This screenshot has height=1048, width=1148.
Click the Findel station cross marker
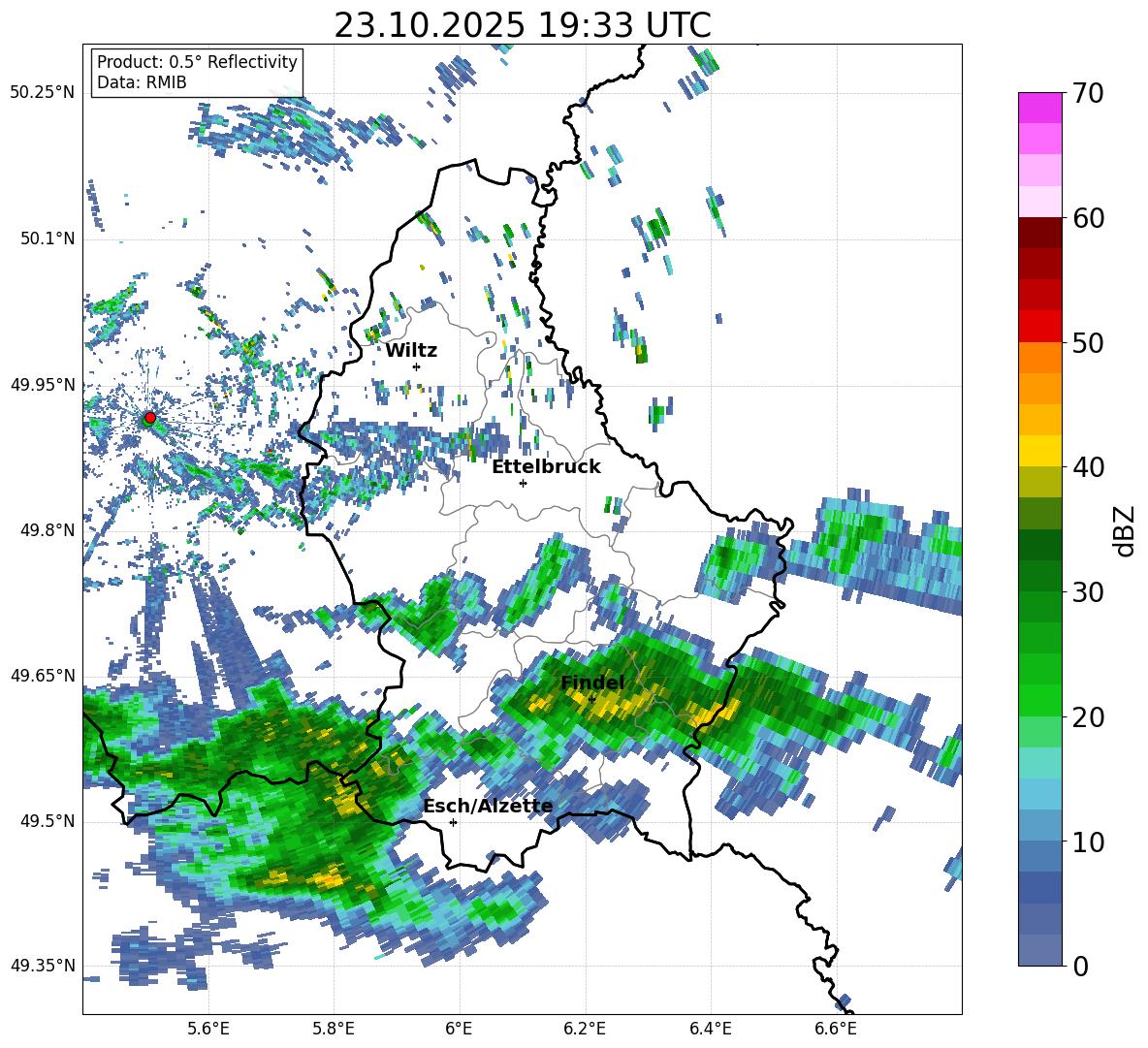[x=591, y=700]
